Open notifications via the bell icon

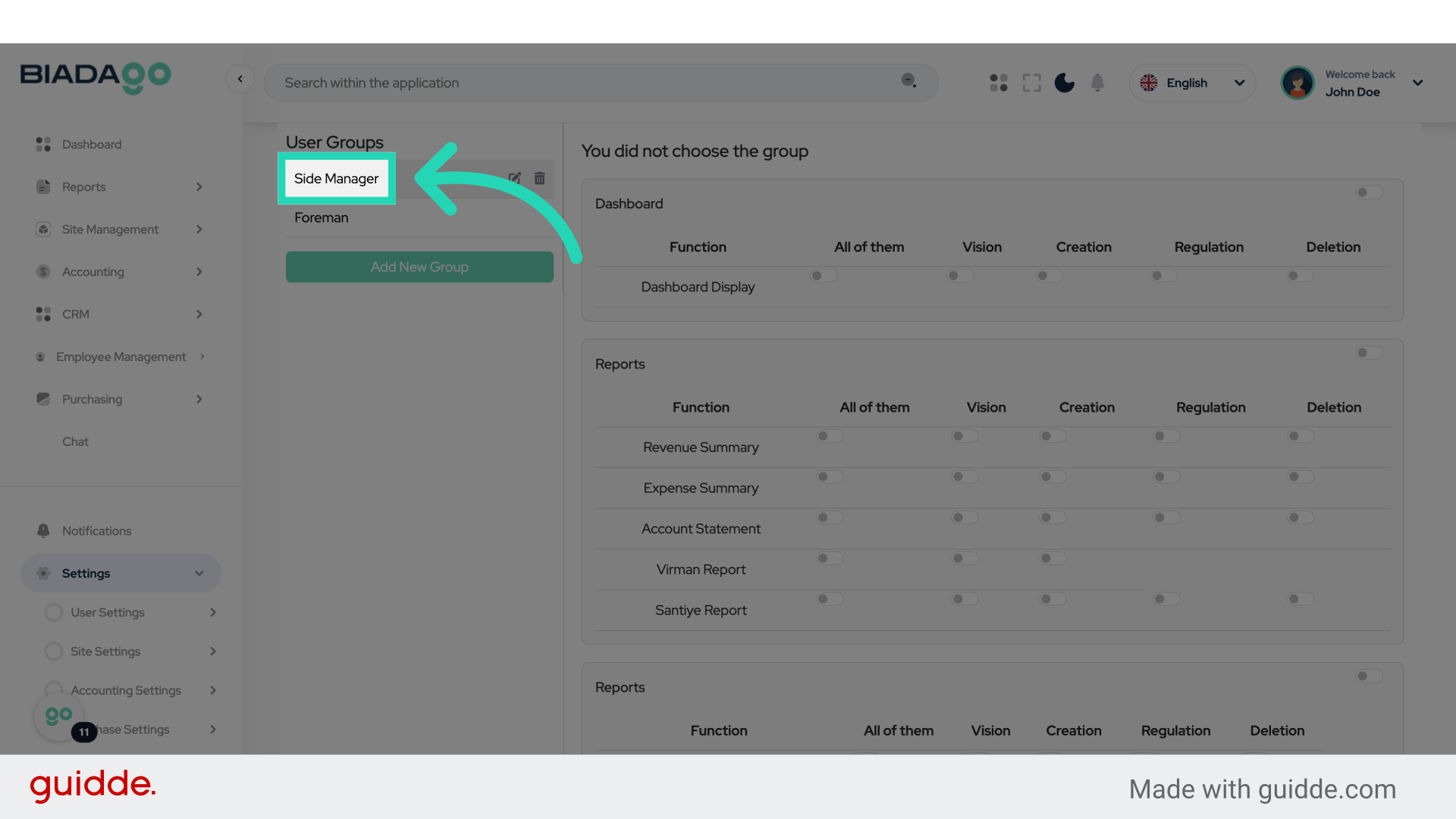1097,83
